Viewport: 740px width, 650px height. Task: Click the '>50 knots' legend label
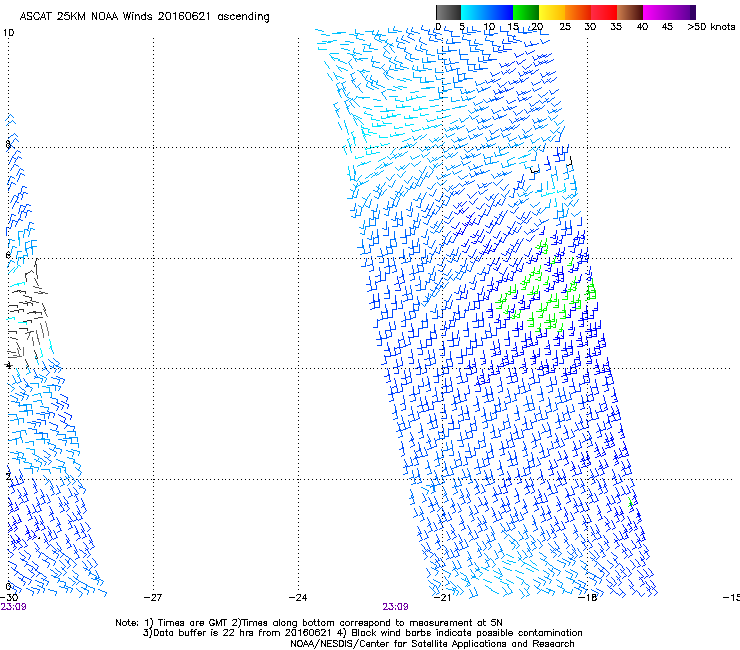[x=711, y=27]
